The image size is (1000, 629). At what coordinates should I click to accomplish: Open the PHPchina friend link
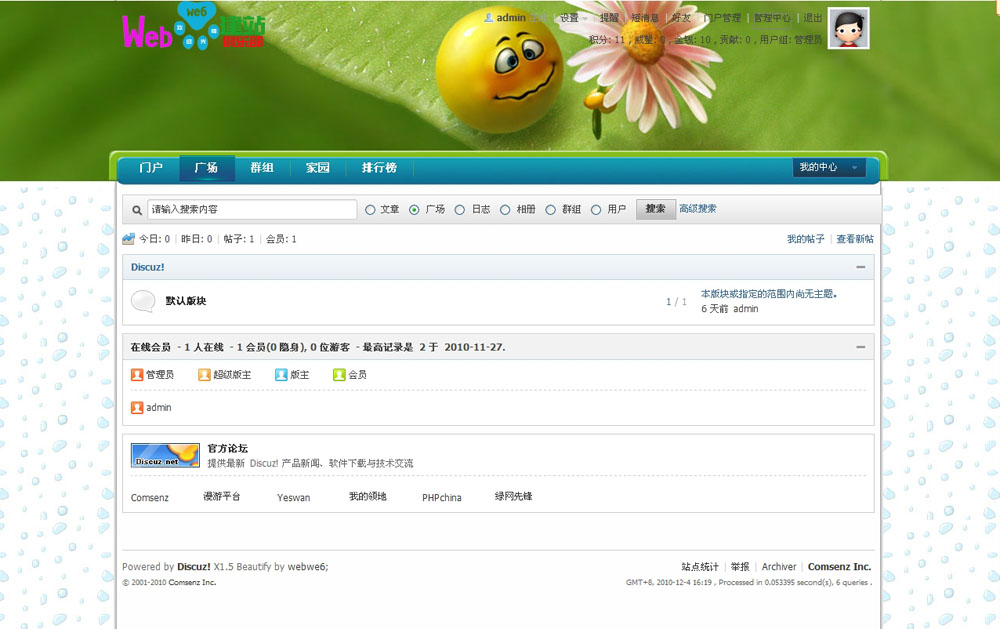click(x=441, y=498)
